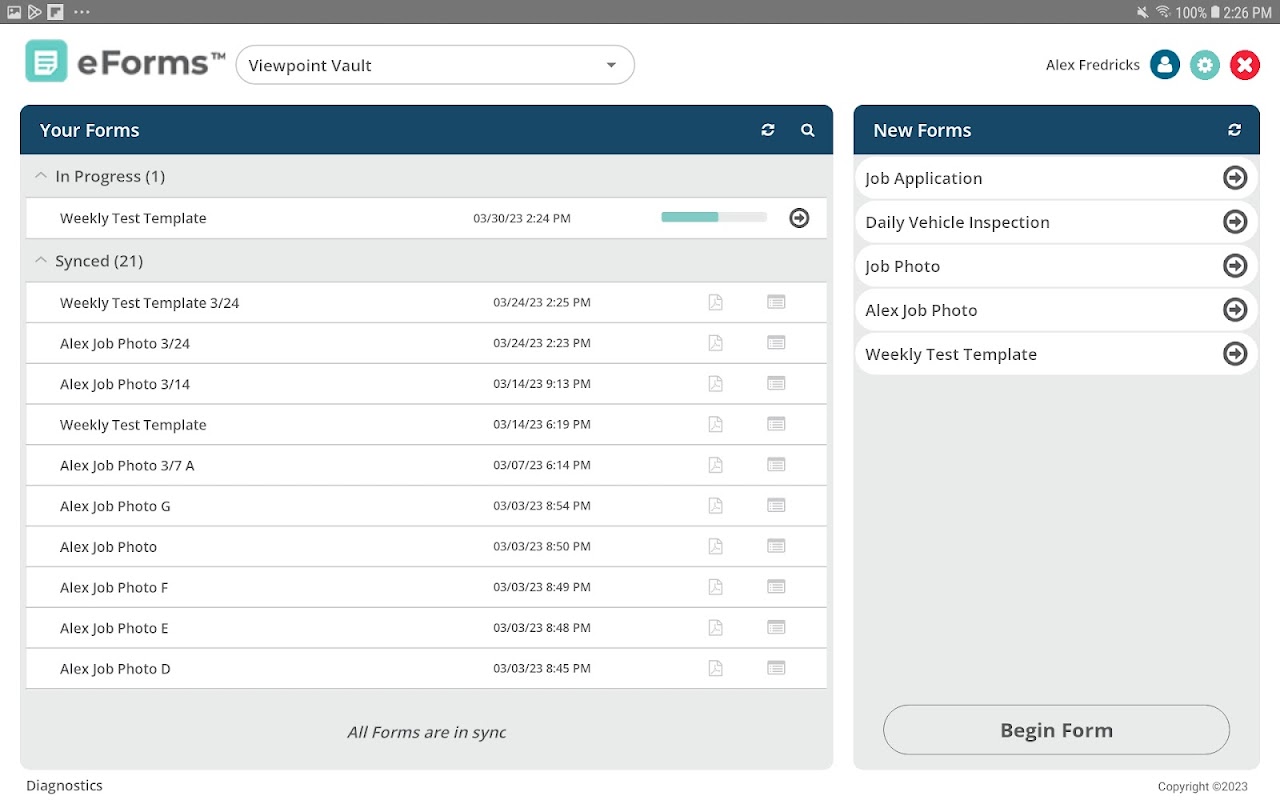Launch Daily Vehicle Inspection via arrow icon
The width and height of the screenshot is (1280, 800).
tap(1235, 222)
